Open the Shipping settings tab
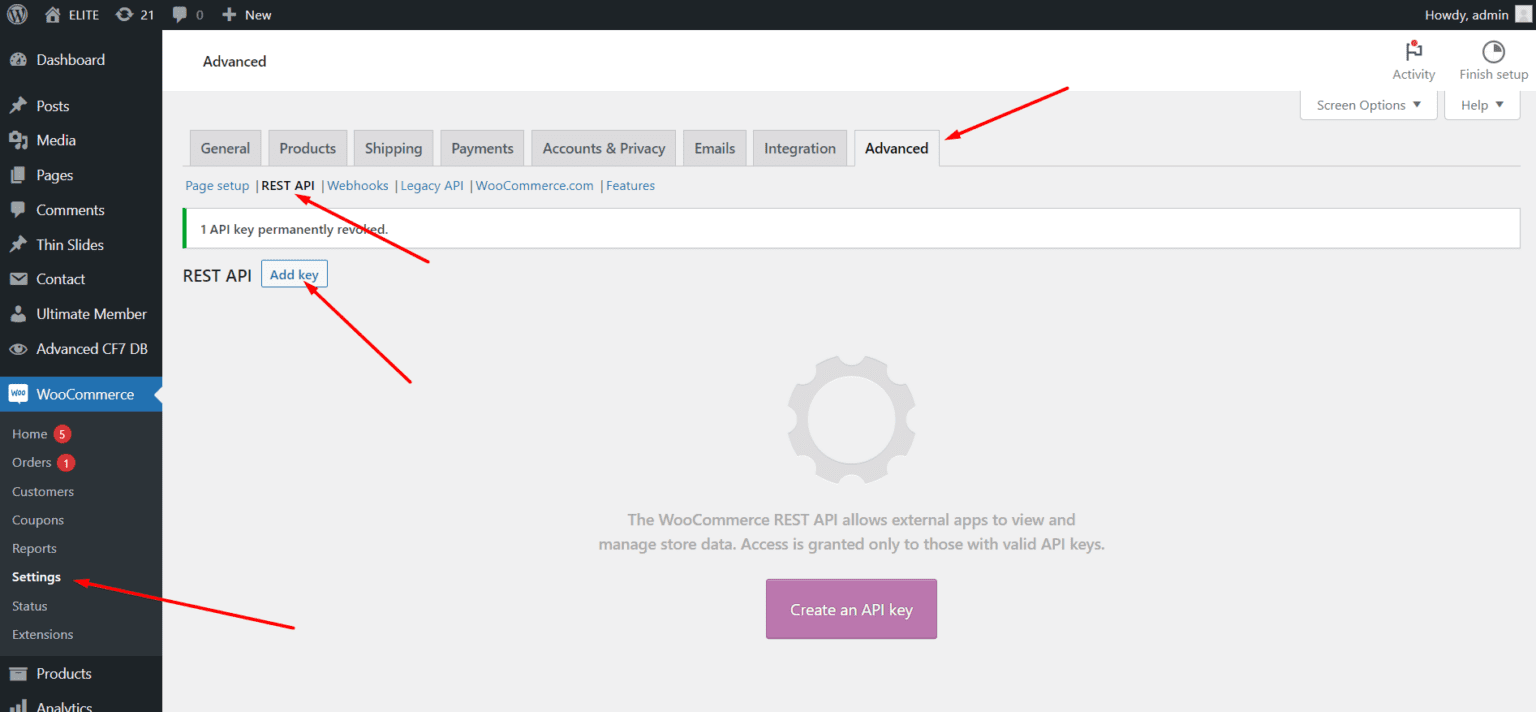This screenshot has height=712, width=1536. click(x=393, y=148)
